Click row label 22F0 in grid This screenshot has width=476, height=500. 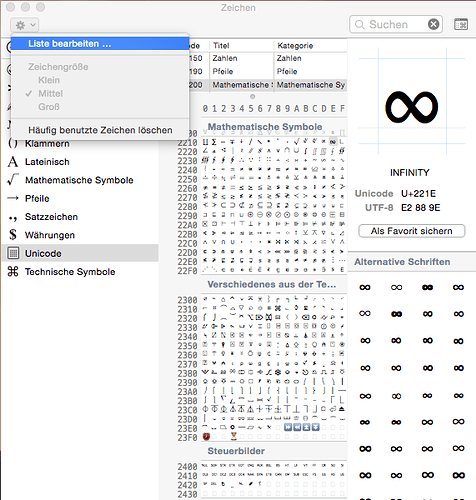187,271
